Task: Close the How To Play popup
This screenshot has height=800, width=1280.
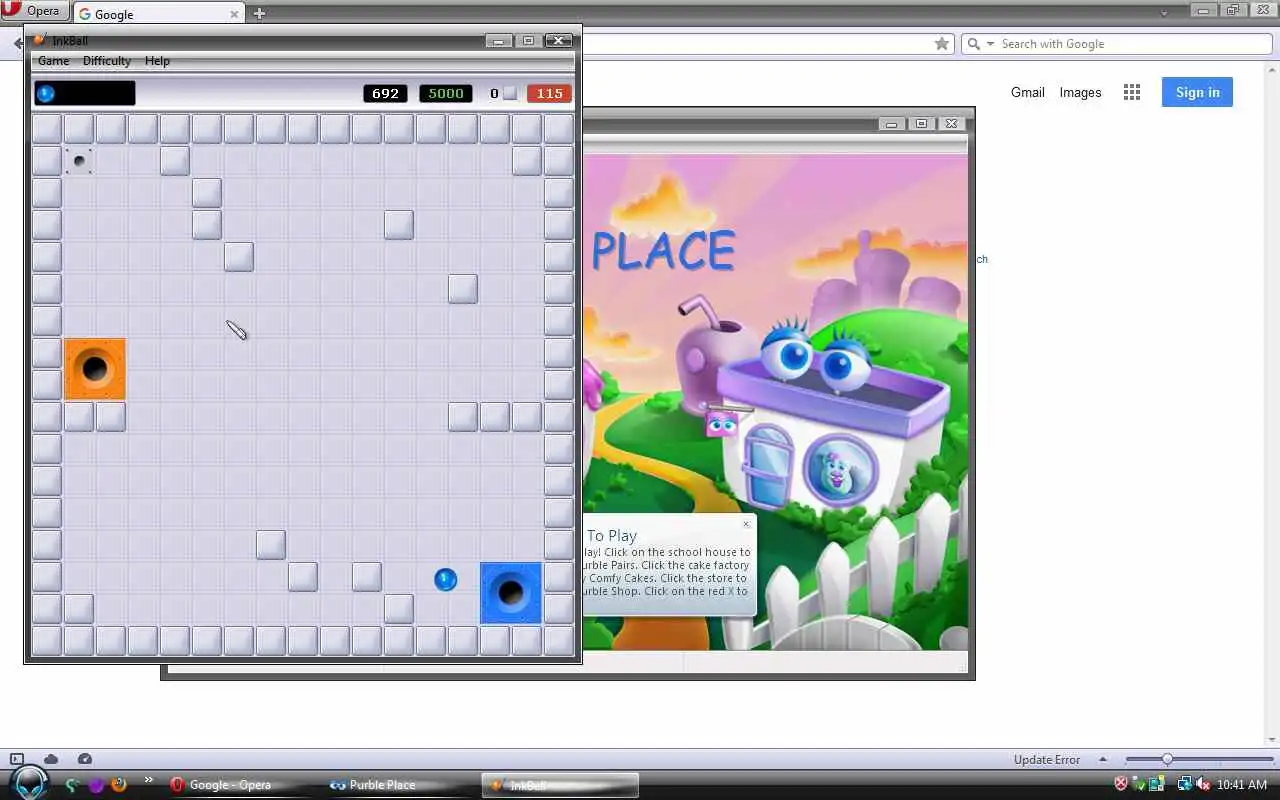Action: (746, 524)
